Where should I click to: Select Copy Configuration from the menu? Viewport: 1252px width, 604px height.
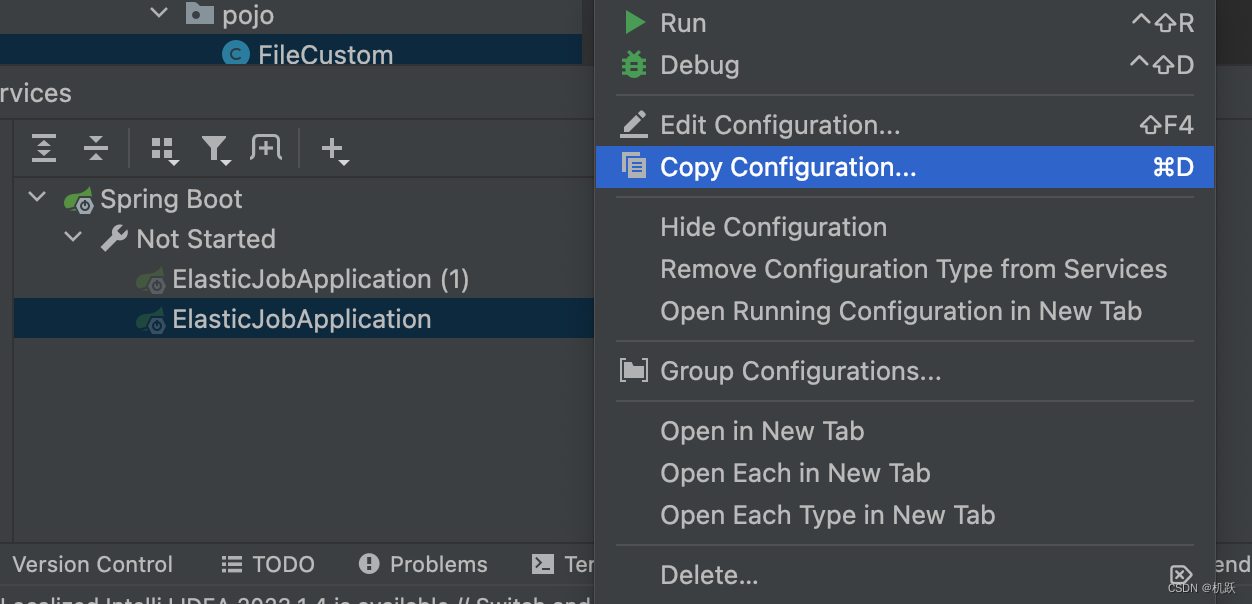pos(789,166)
